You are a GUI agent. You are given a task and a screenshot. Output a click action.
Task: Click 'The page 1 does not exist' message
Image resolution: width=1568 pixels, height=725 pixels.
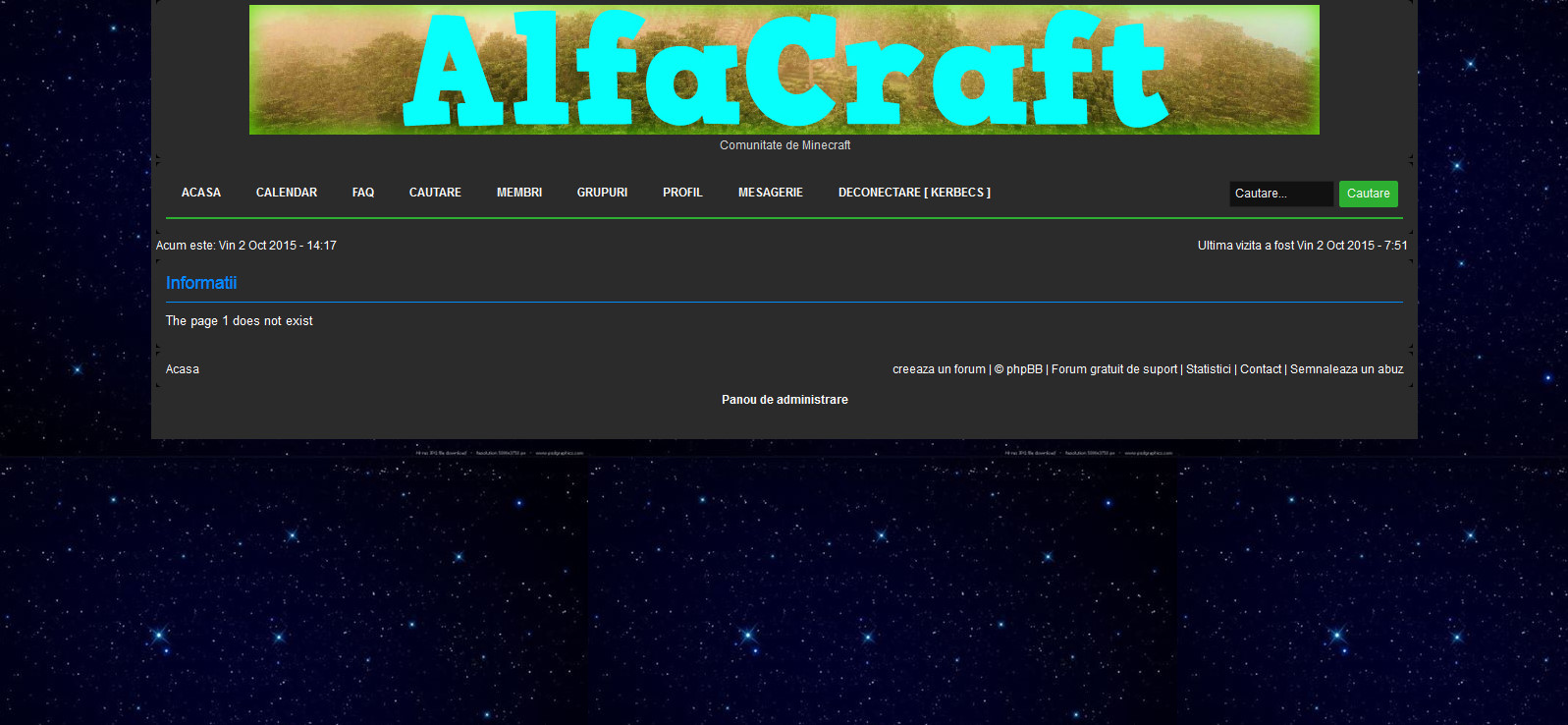click(240, 321)
